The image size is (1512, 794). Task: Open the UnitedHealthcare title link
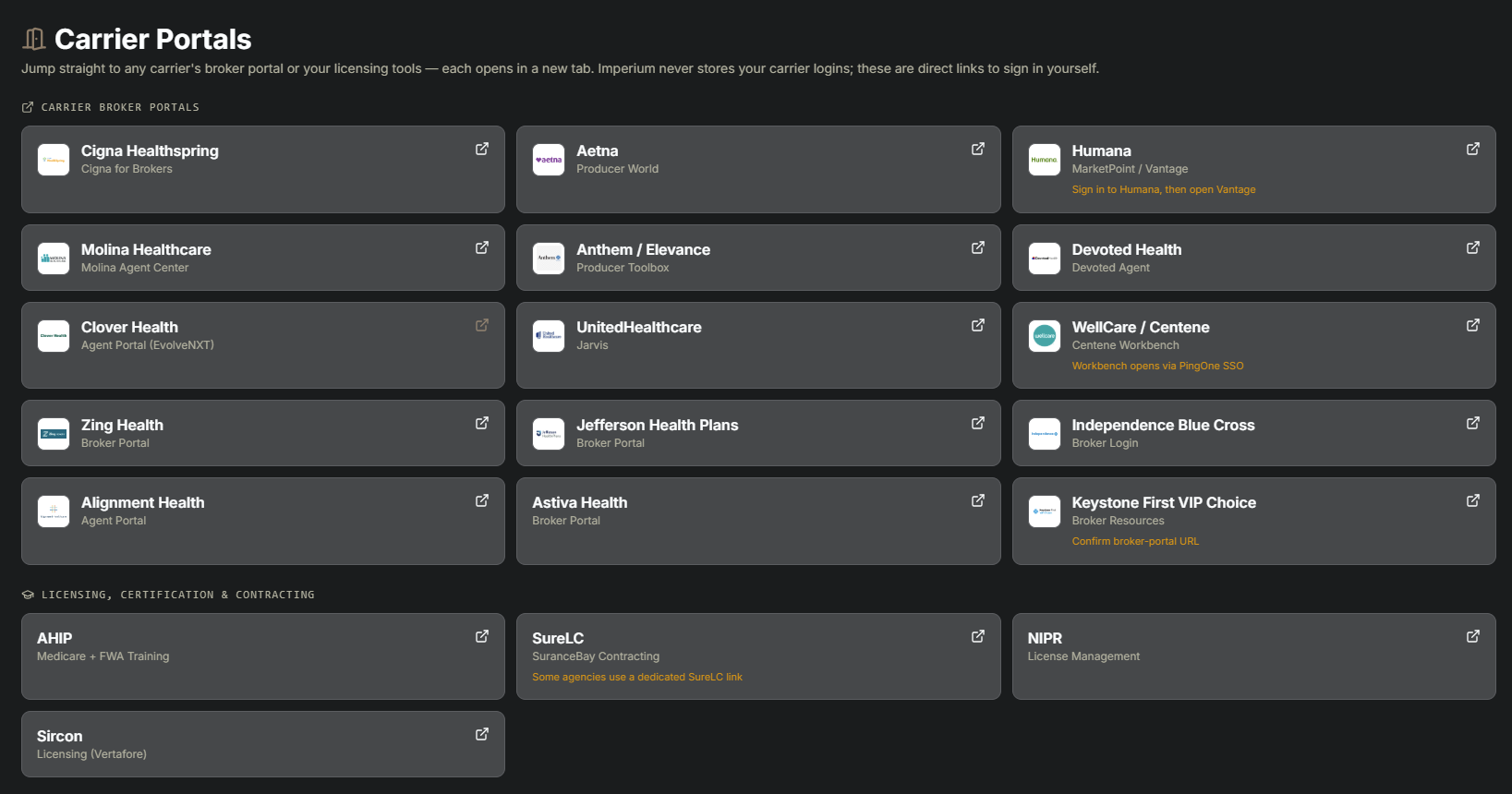coord(639,327)
